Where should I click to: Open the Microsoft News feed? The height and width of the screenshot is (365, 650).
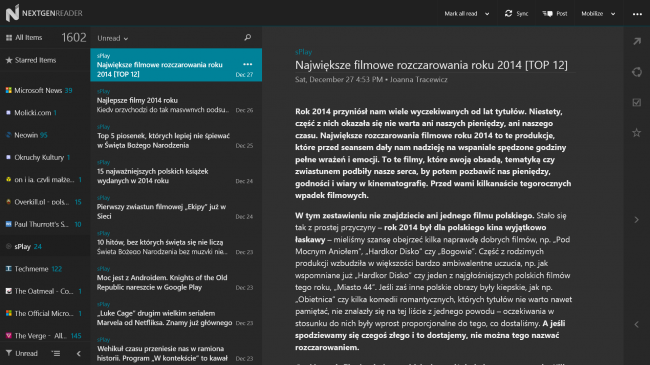[45, 90]
